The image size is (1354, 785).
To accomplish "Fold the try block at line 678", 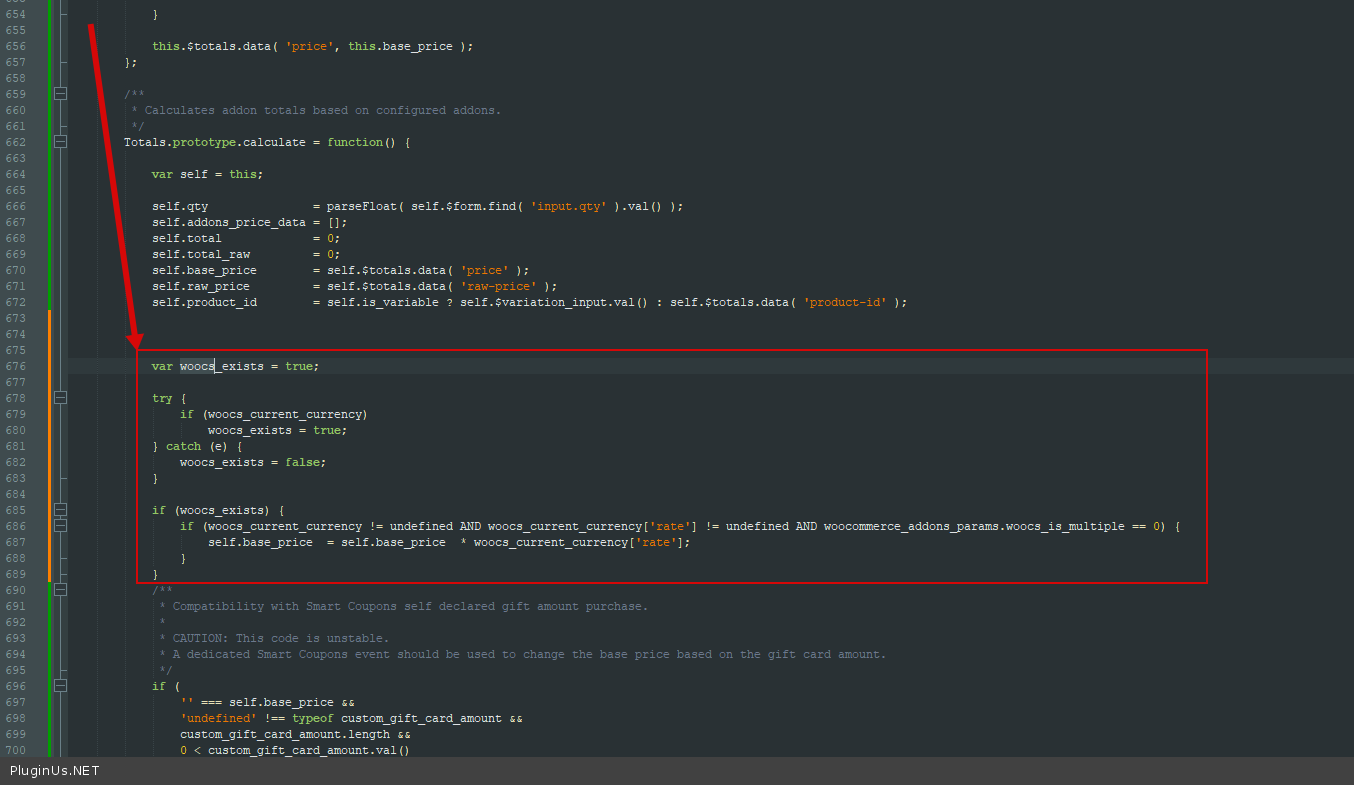I will pyautogui.click(x=61, y=398).
